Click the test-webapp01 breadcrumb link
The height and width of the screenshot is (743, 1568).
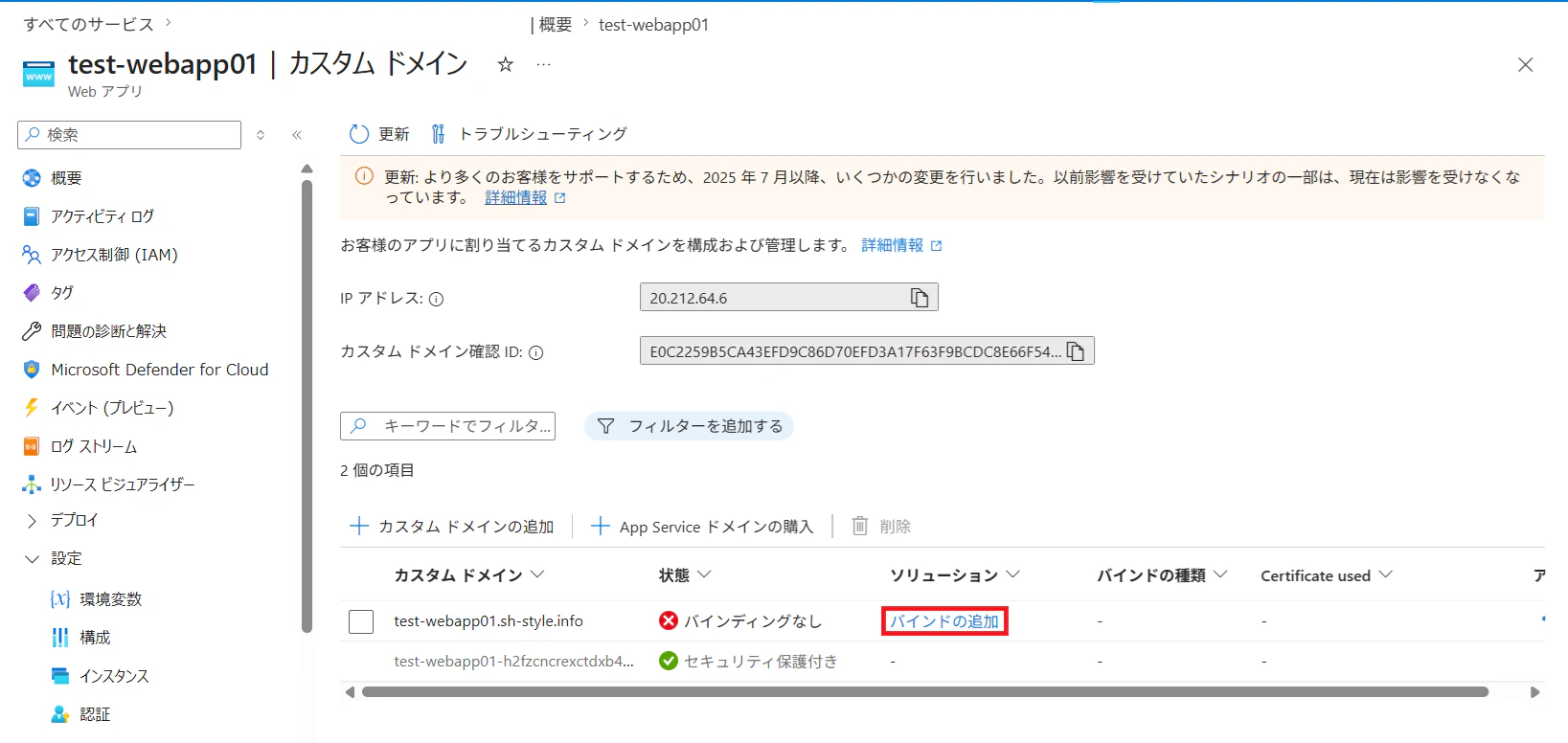pos(654,25)
